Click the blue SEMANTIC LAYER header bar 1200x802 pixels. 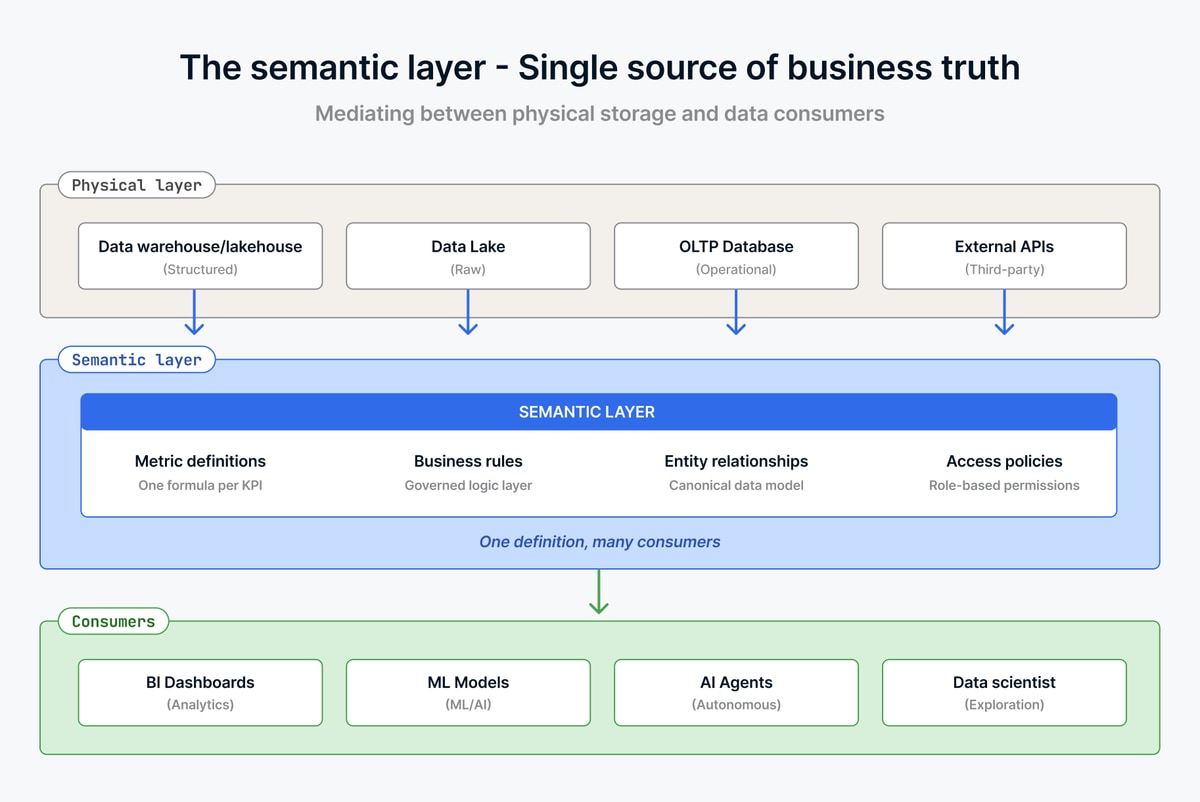599,412
